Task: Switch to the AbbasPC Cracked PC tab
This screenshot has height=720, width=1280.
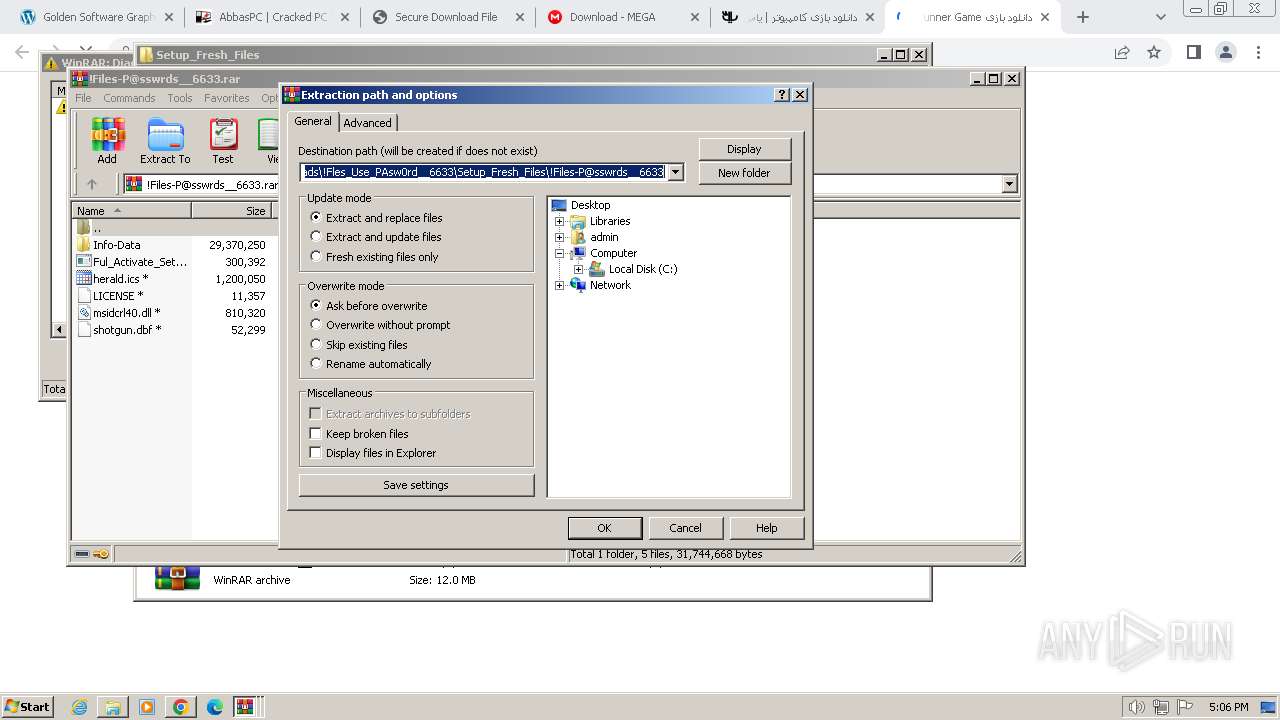Action: pos(273,17)
